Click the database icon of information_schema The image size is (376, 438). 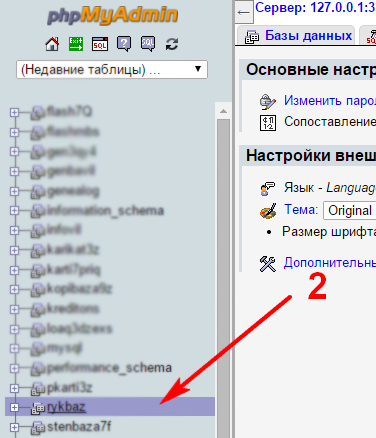click(38, 212)
